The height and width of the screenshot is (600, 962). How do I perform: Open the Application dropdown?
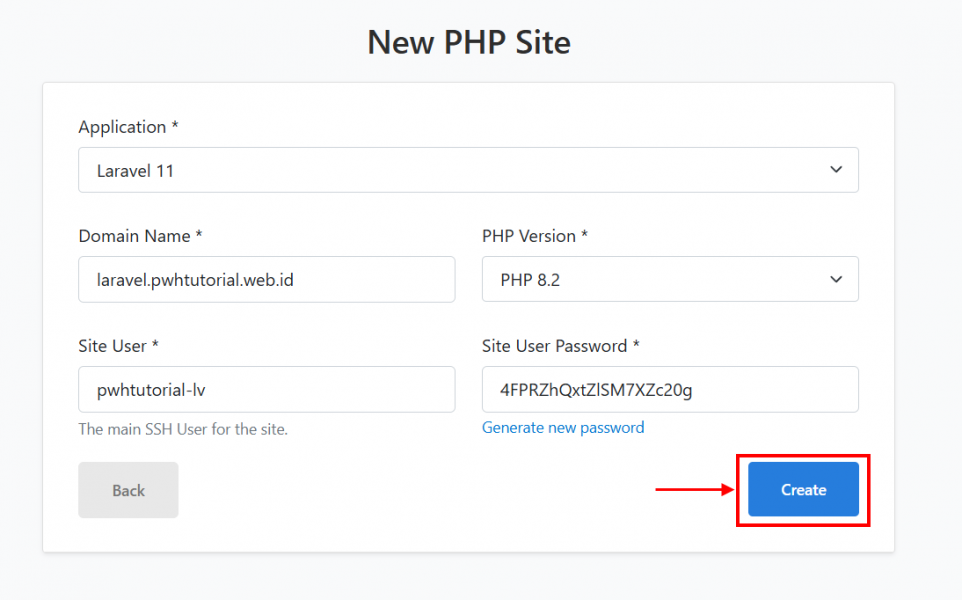coord(468,170)
